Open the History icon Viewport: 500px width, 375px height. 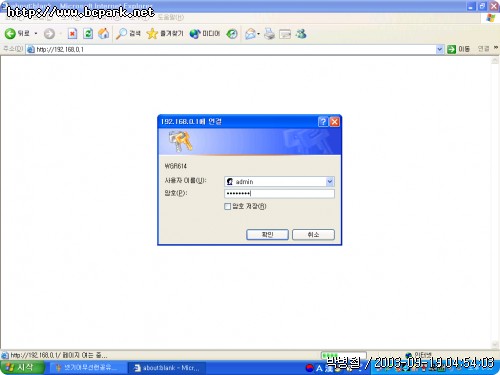(232, 34)
